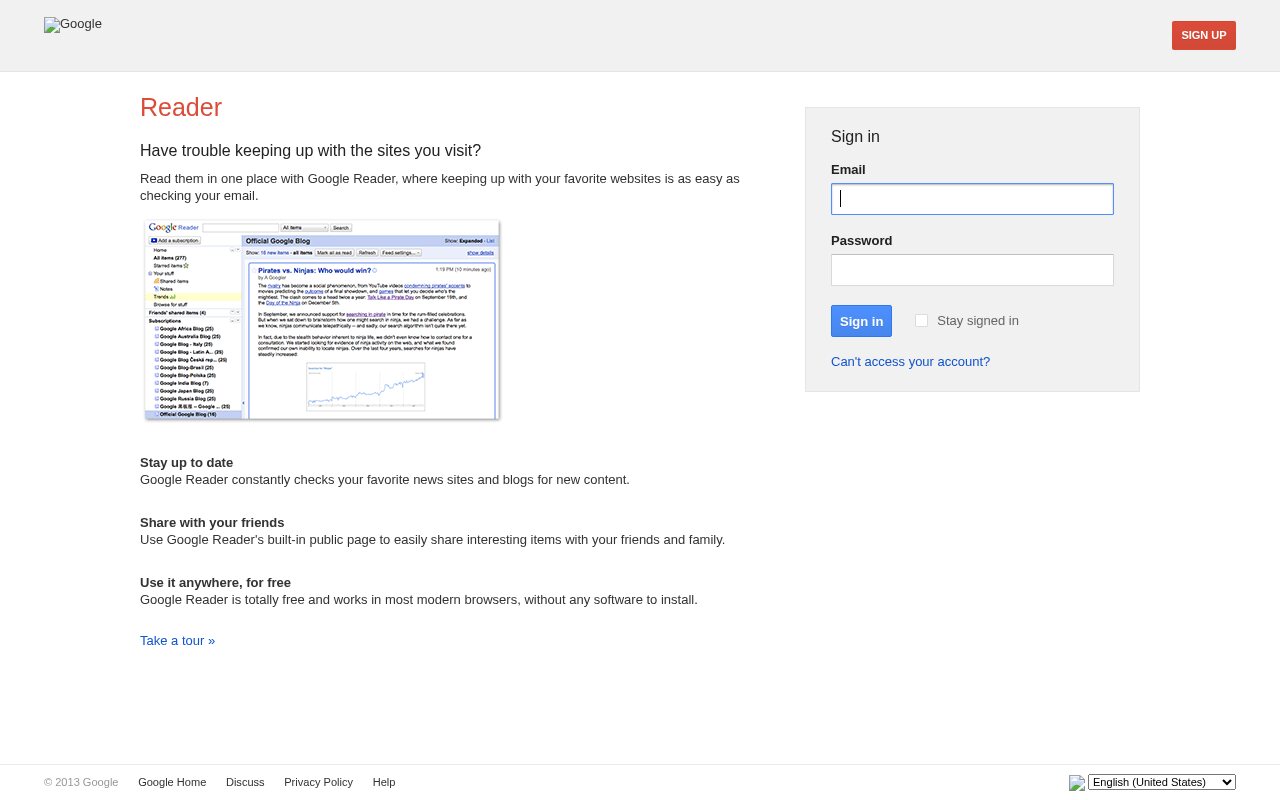Screen dimensions: 1280x800
Task: Open Help footer link
Action: (x=384, y=782)
